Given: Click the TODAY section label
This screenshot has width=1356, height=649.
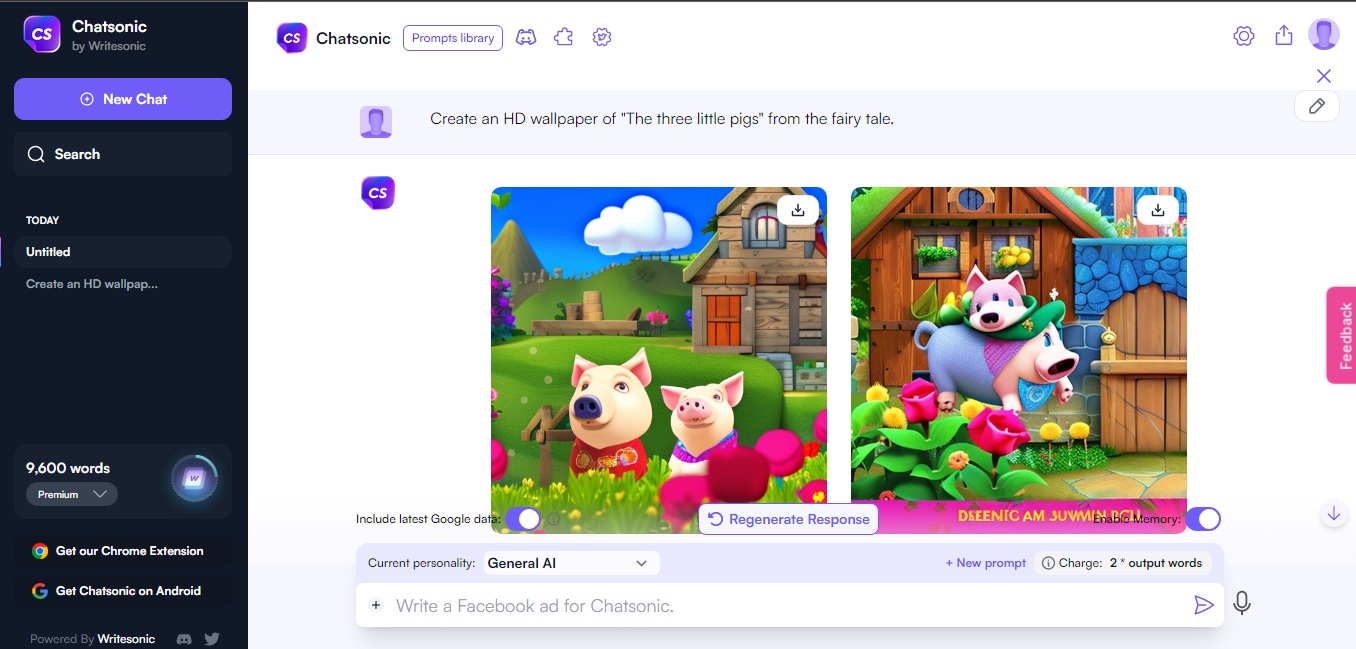Looking at the screenshot, I should [x=43, y=220].
